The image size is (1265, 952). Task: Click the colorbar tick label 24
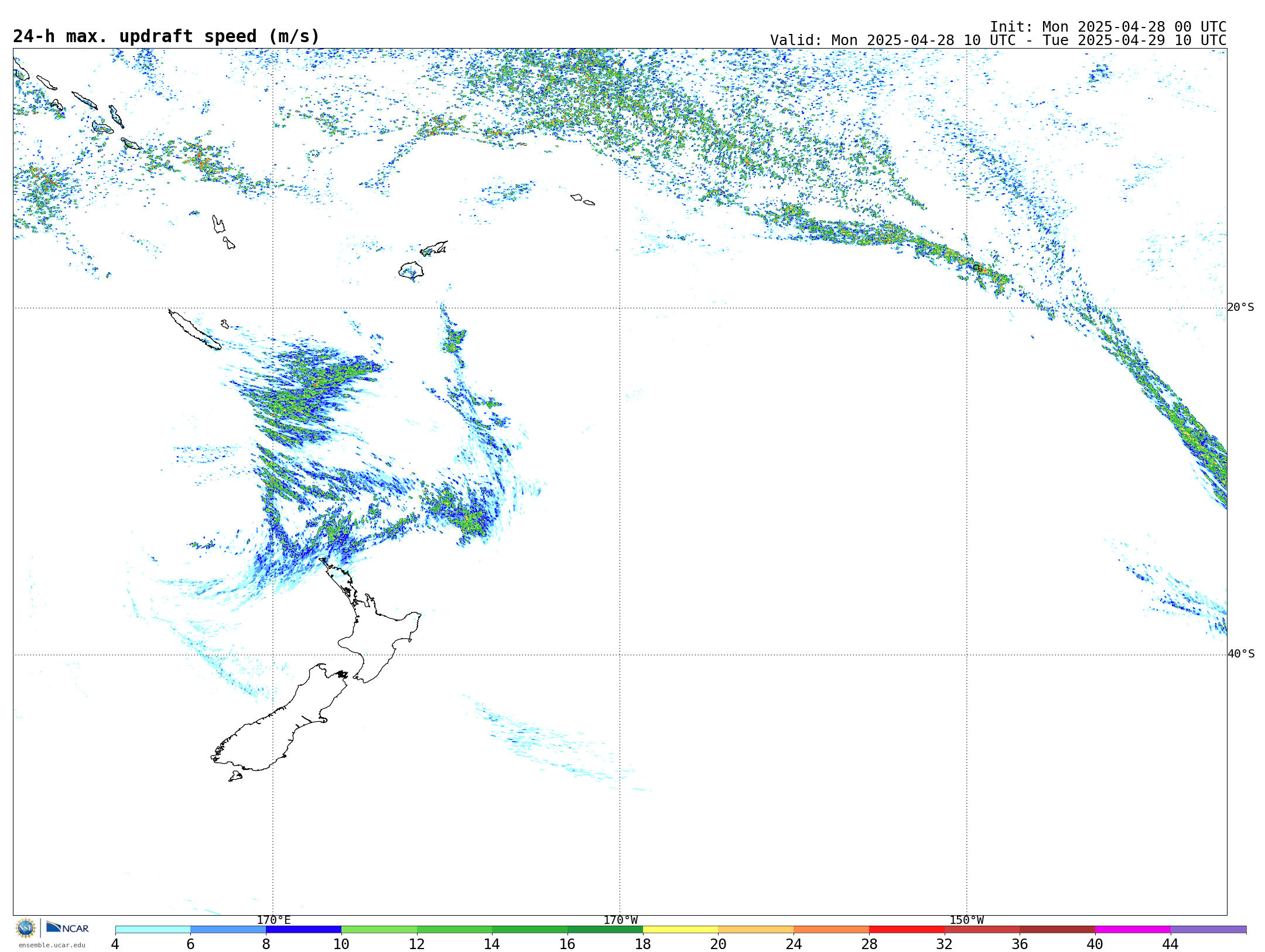tap(794, 944)
